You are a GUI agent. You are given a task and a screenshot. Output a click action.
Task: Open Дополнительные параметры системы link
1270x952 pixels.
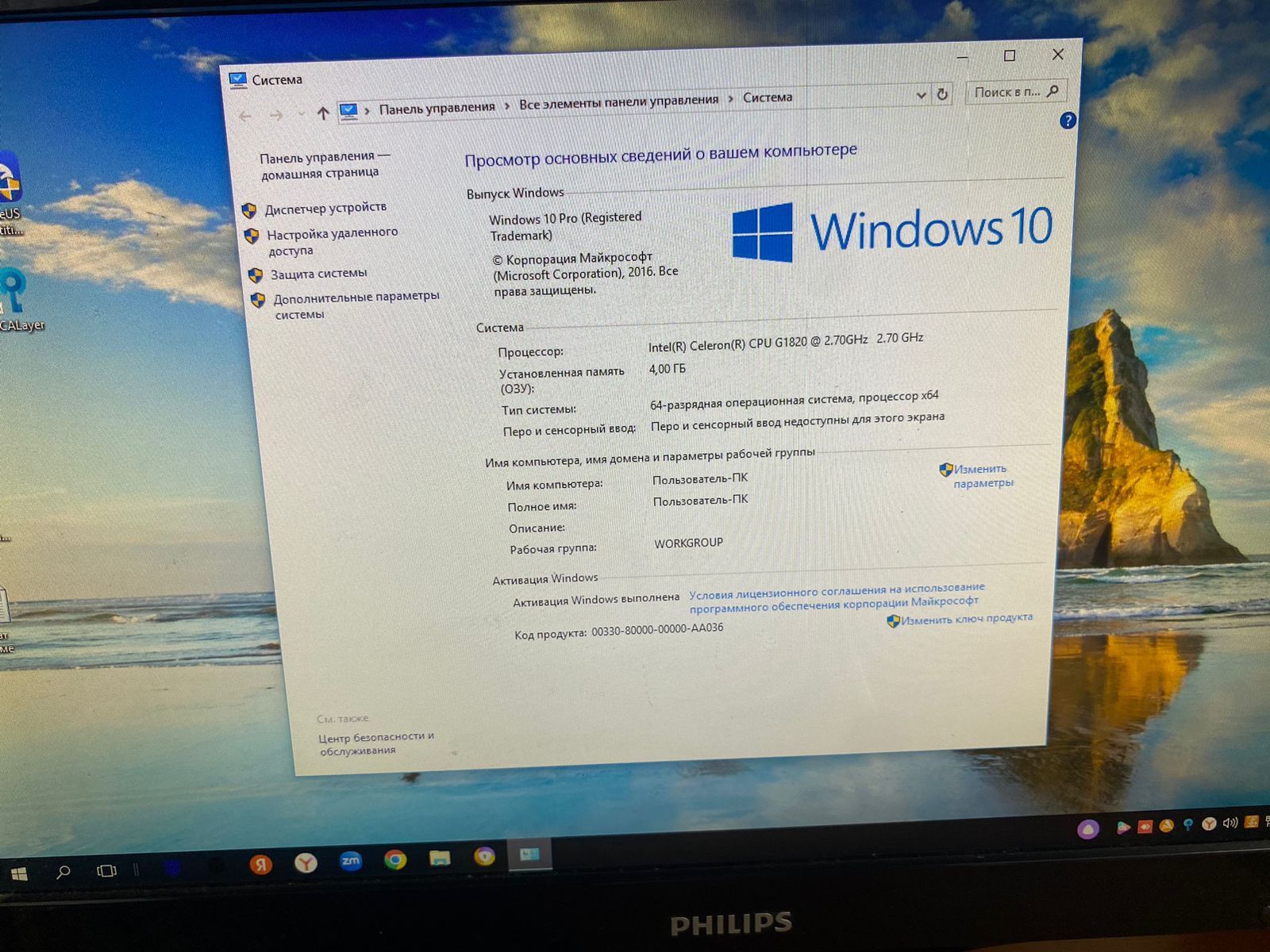click(x=356, y=305)
